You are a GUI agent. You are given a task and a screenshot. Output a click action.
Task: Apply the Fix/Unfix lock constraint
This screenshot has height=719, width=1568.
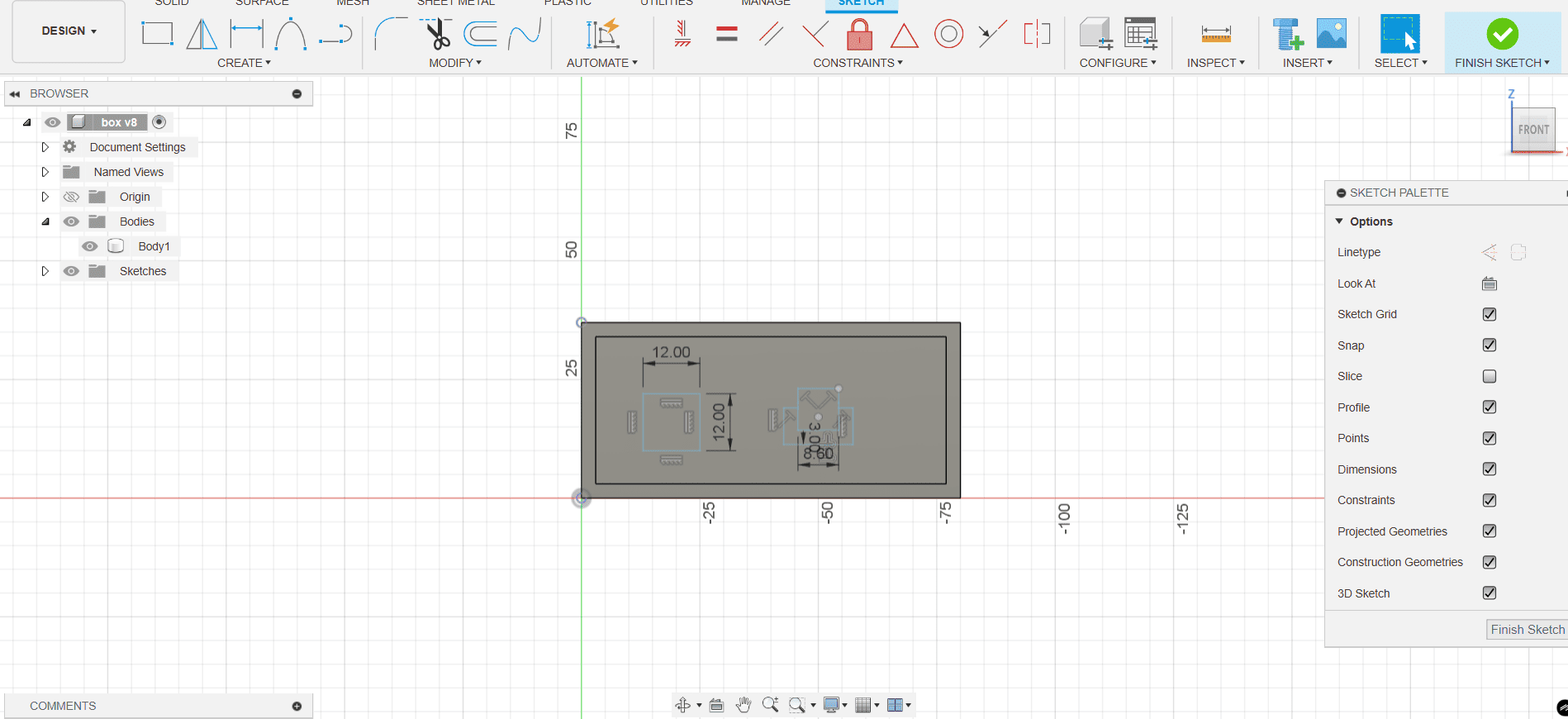click(x=860, y=34)
